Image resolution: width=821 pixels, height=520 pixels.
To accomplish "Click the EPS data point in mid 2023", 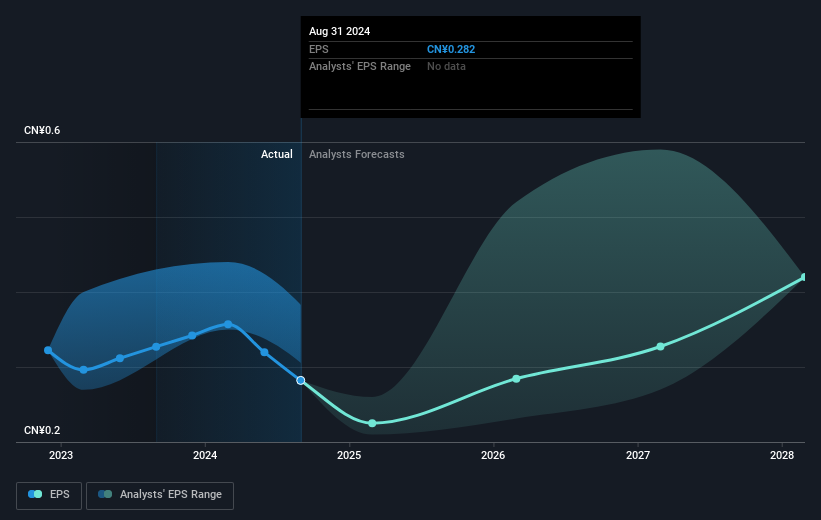I will pos(120,358).
